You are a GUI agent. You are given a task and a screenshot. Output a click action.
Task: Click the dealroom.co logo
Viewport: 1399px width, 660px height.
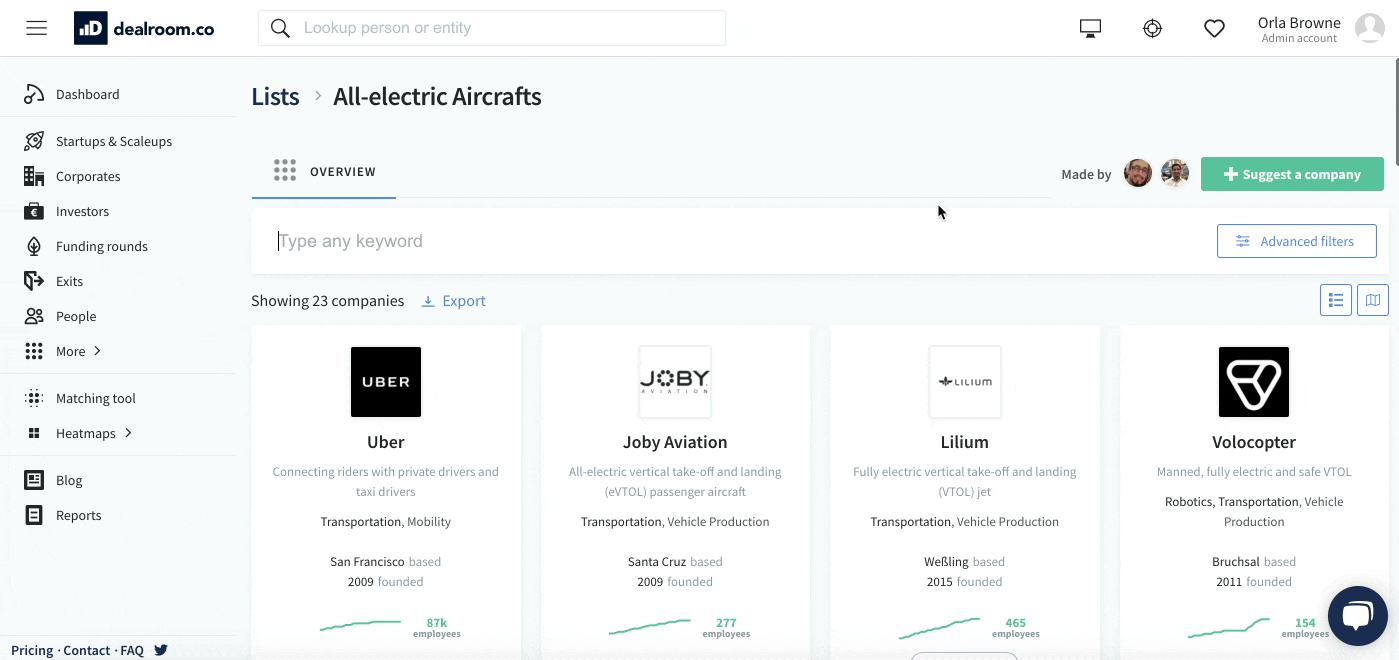pos(144,28)
